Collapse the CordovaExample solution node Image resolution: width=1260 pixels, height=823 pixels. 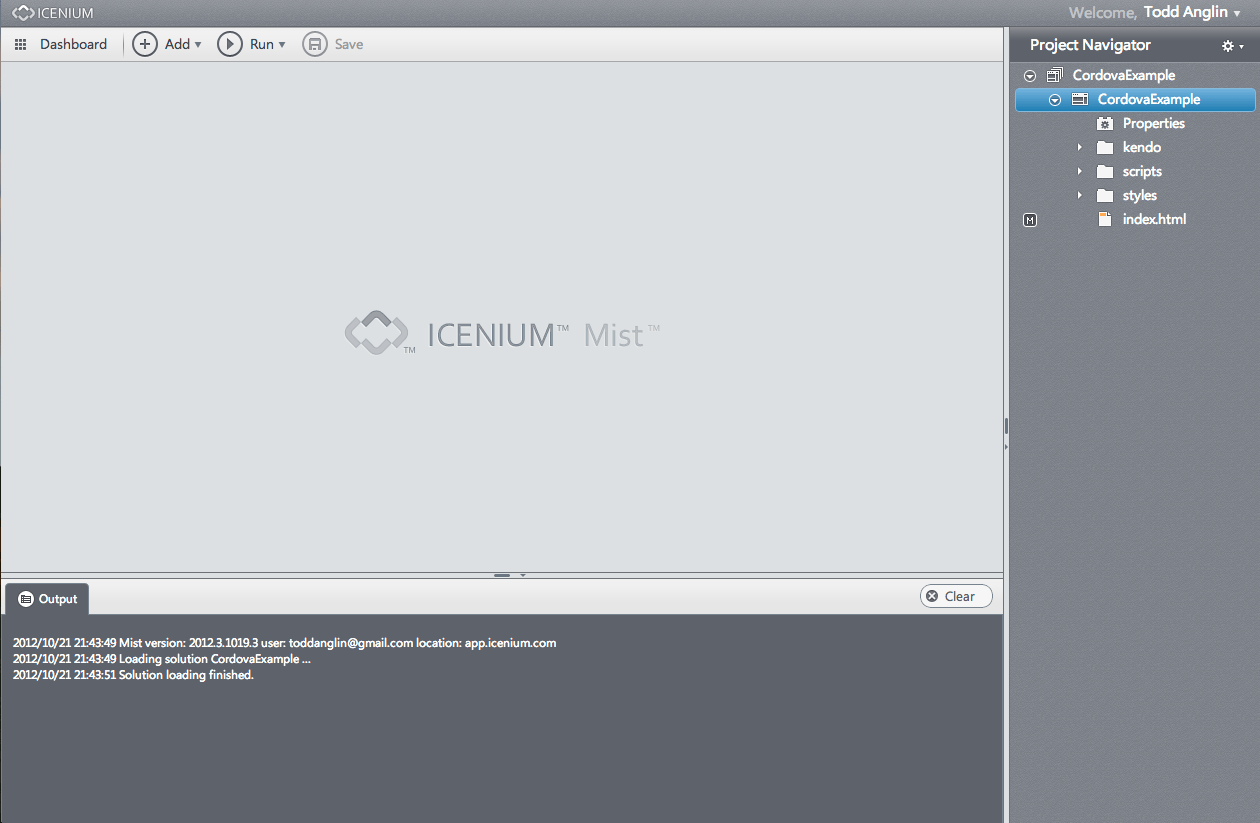pyautogui.click(x=1030, y=76)
